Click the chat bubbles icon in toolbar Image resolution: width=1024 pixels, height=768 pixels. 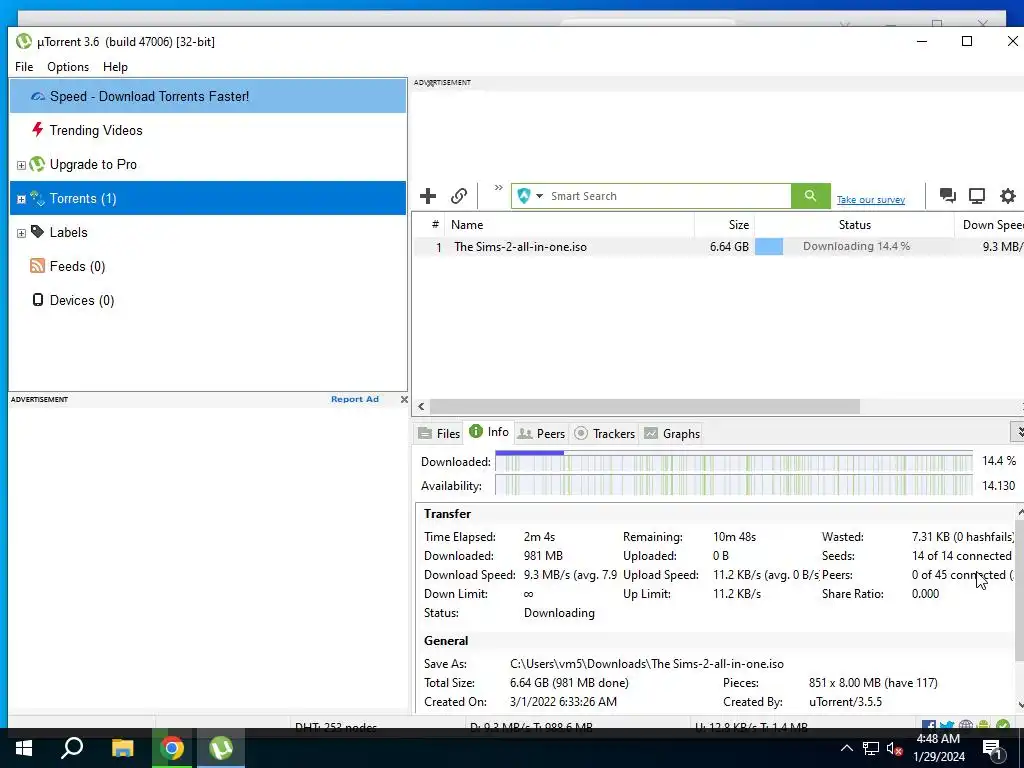948,195
